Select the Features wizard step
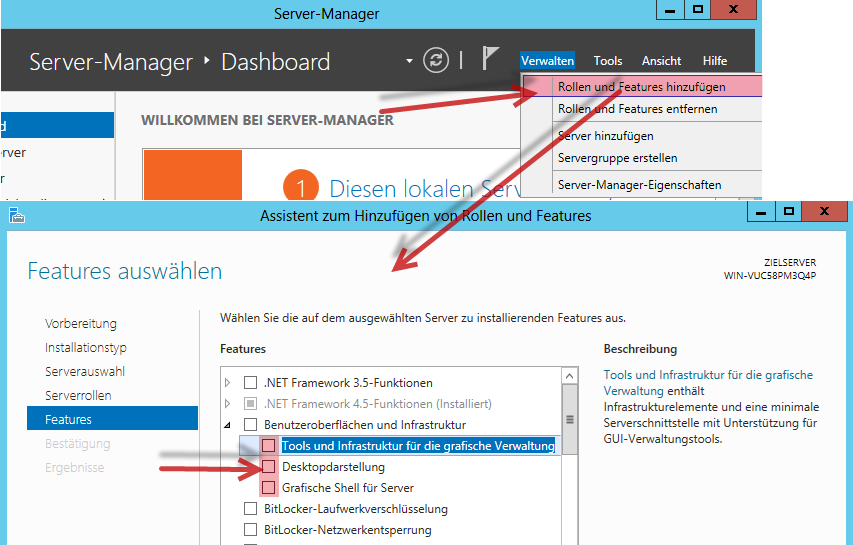 coord(112,418)
